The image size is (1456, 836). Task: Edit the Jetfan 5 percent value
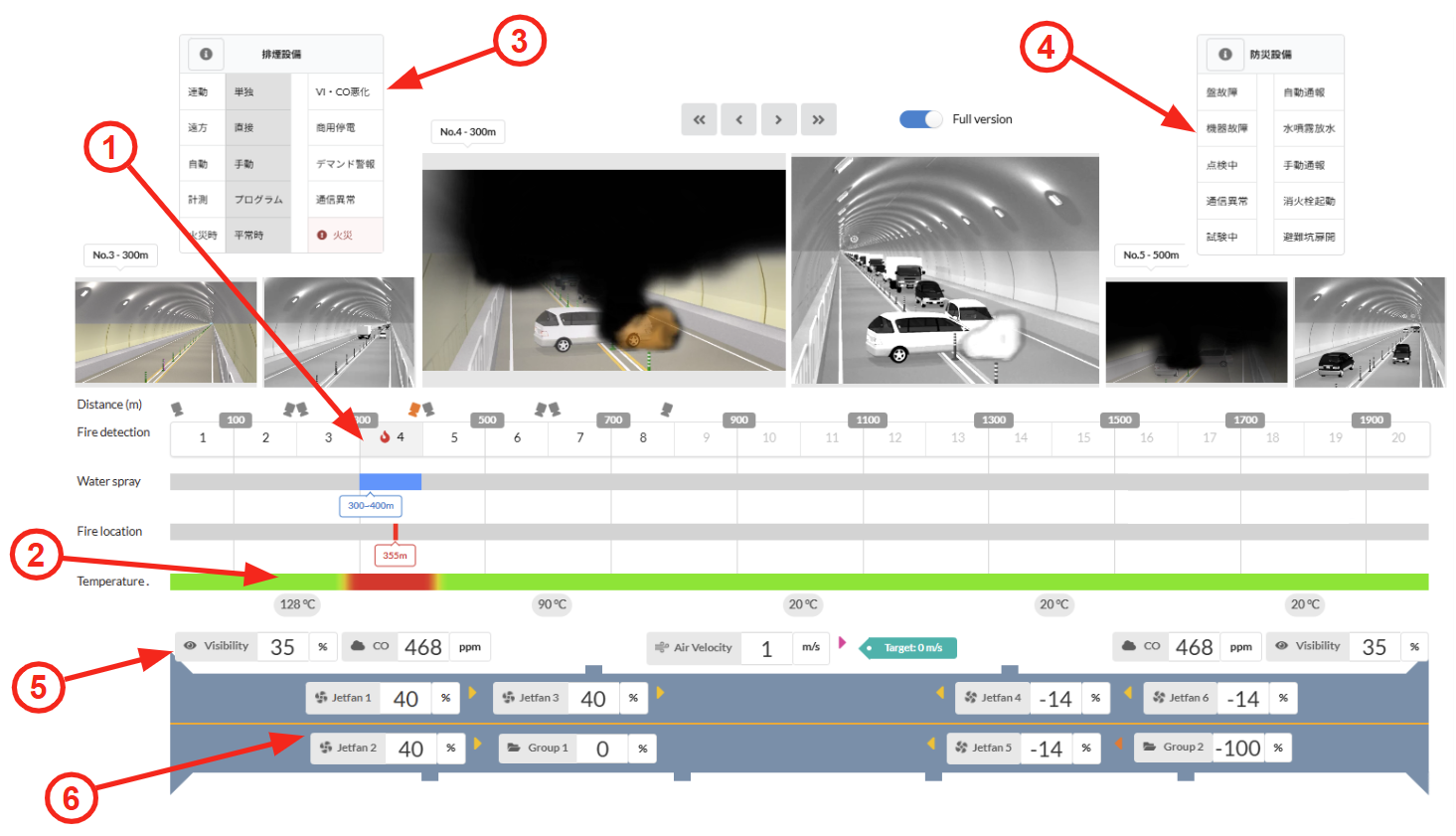tap(1047, 748)
